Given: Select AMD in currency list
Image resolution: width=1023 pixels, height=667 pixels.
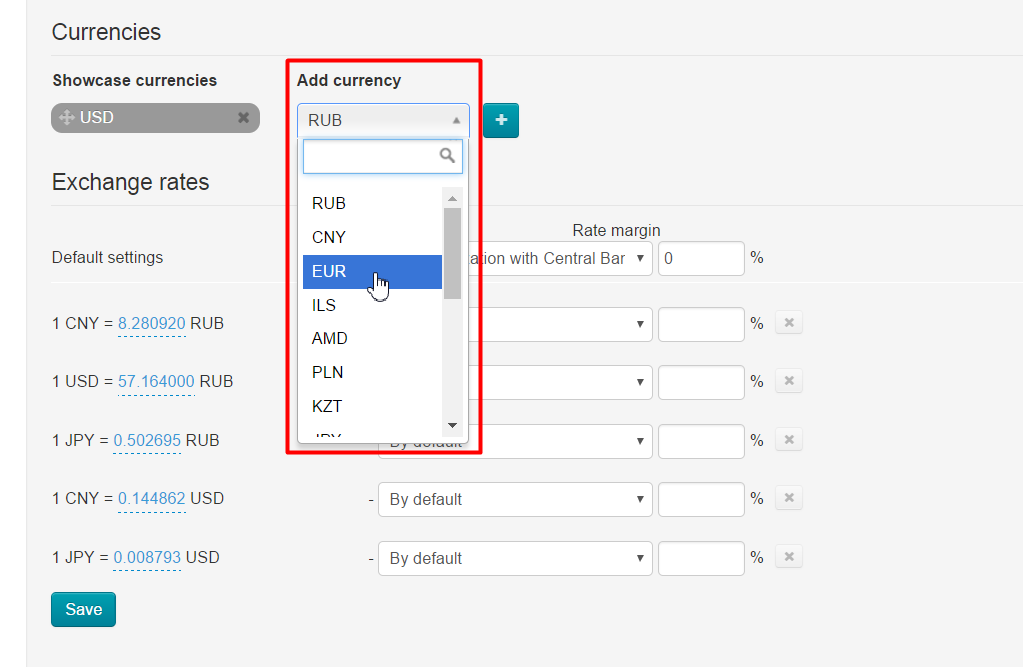Looking at the screenshot, I should click(373, 339).
